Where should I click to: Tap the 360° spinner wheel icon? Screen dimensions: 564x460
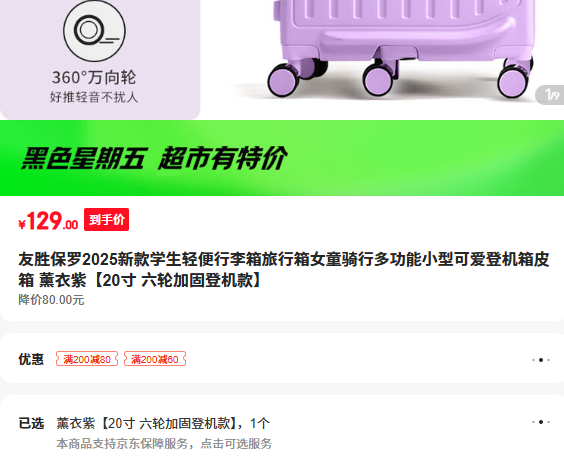click(94, 31)
